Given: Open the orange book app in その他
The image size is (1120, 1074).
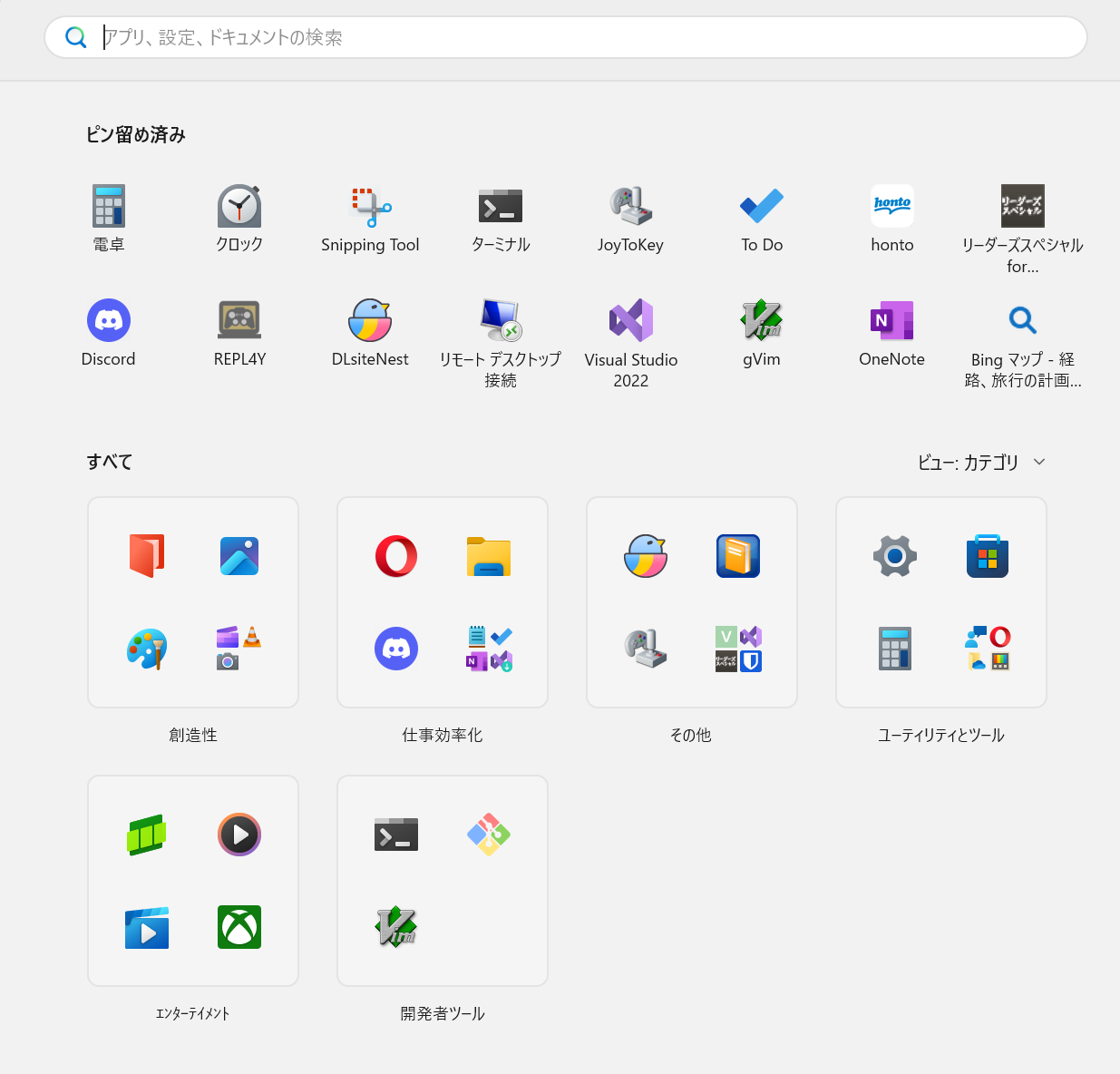Looking at the screenshot, I should tap(738, 556).
